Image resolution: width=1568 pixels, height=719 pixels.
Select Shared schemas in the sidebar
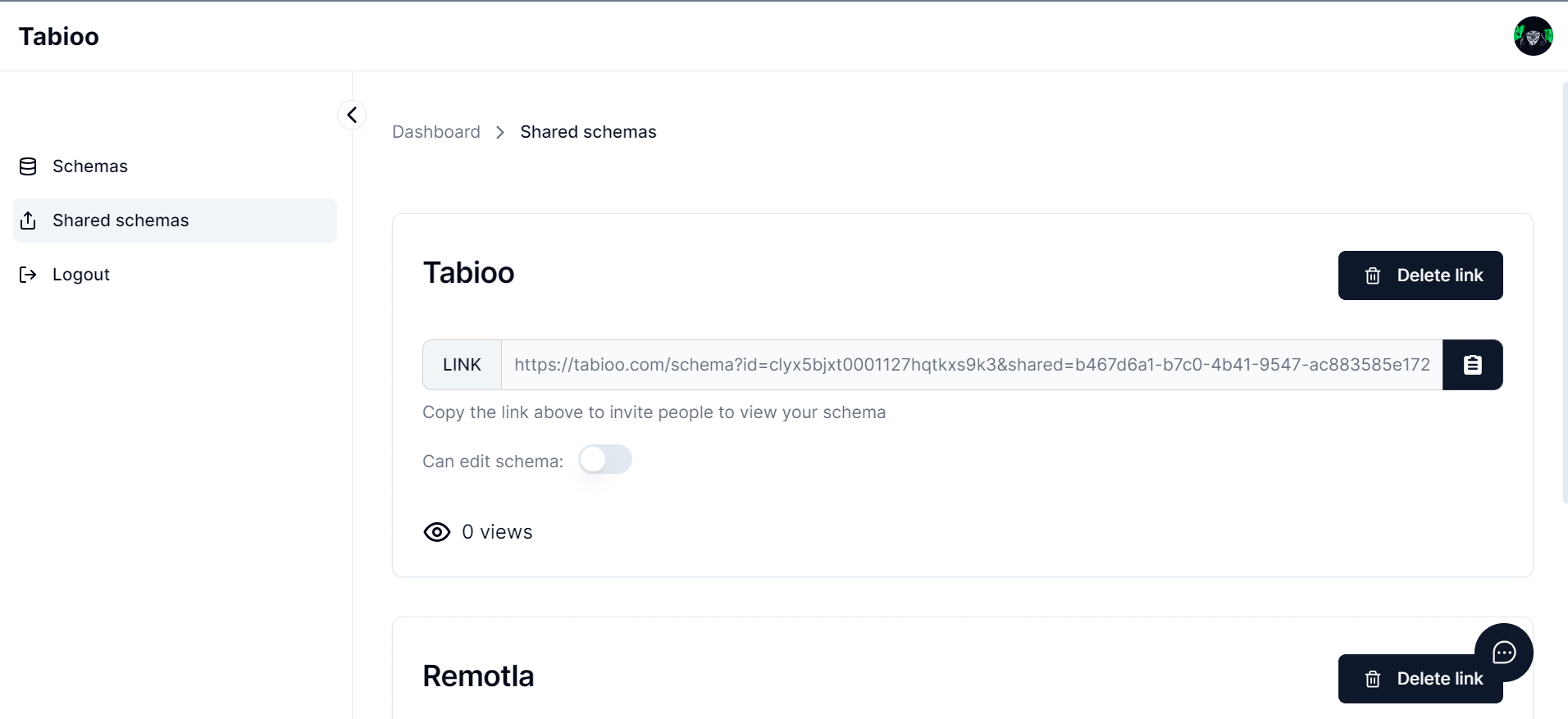pyautogui.click(x=121, y=221)
